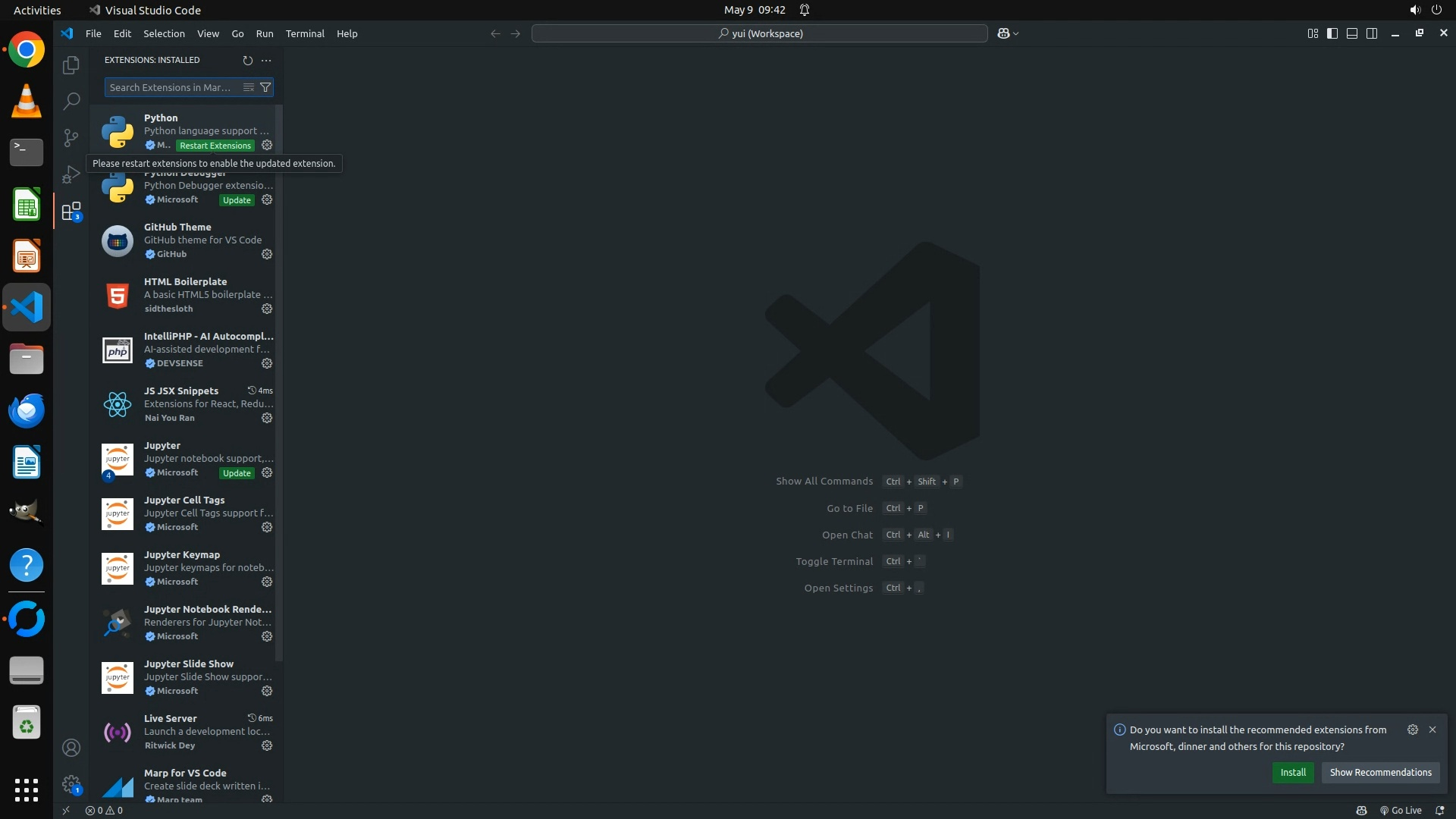The height and width of the screenshot is (819, 1456).
Task: Open the Search view in activity bar
Action: point(71,101)
